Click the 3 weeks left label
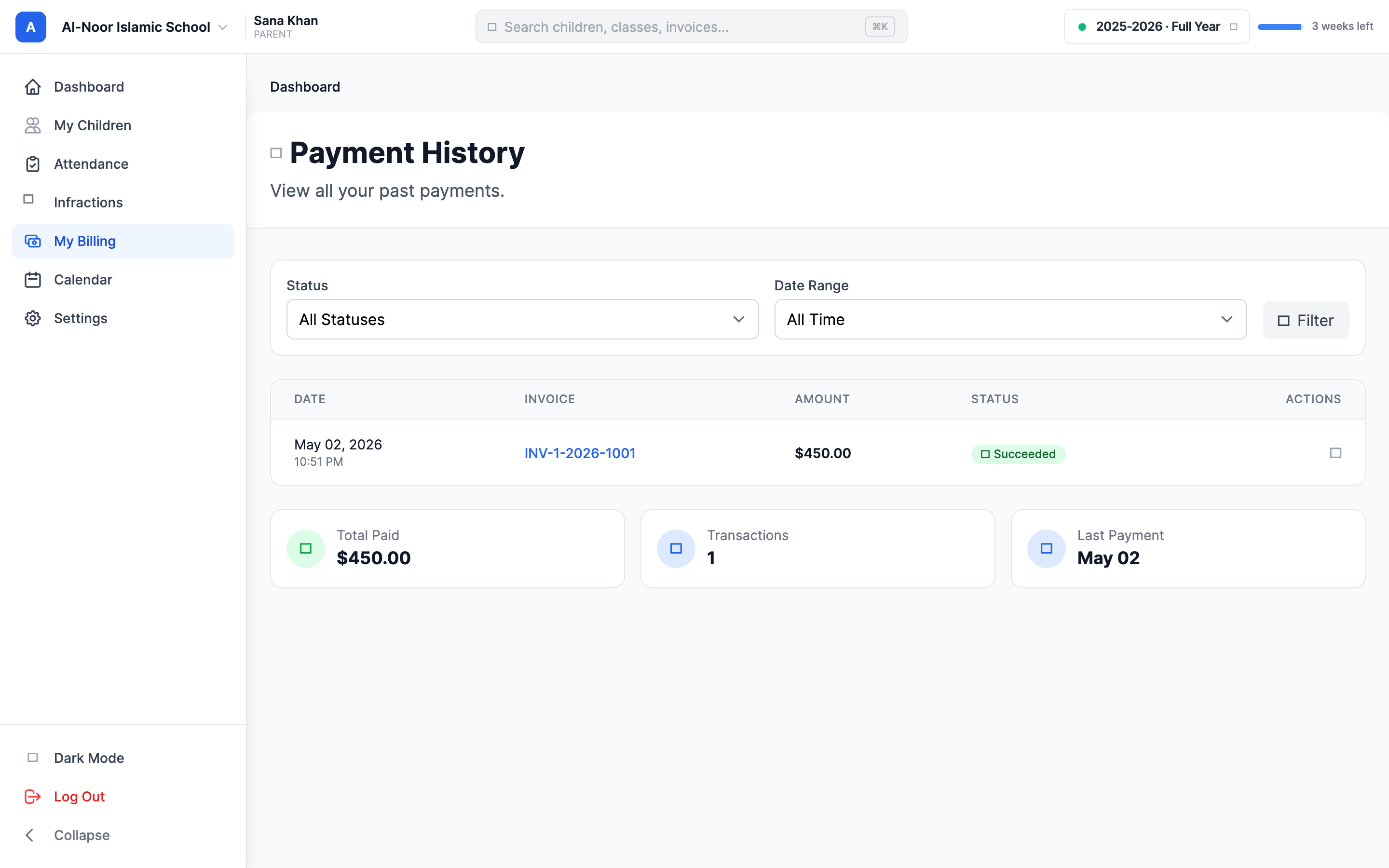Image resolution: width=1389 pixels, height=868 pixels. pyautogui.click(x=1342, y=27)
